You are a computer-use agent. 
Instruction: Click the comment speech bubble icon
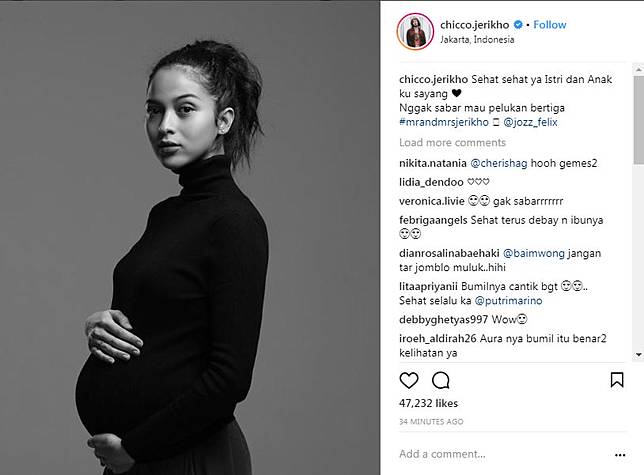point(441,381)
